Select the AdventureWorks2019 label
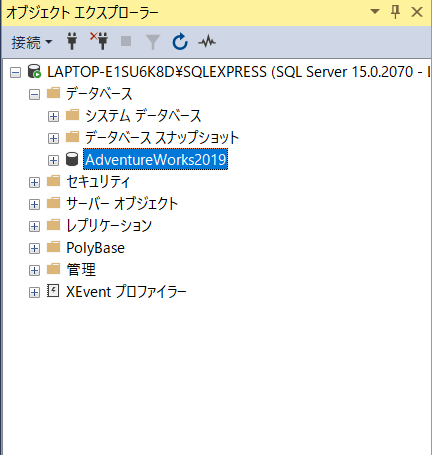432x455 pixels. click(156, 159)
